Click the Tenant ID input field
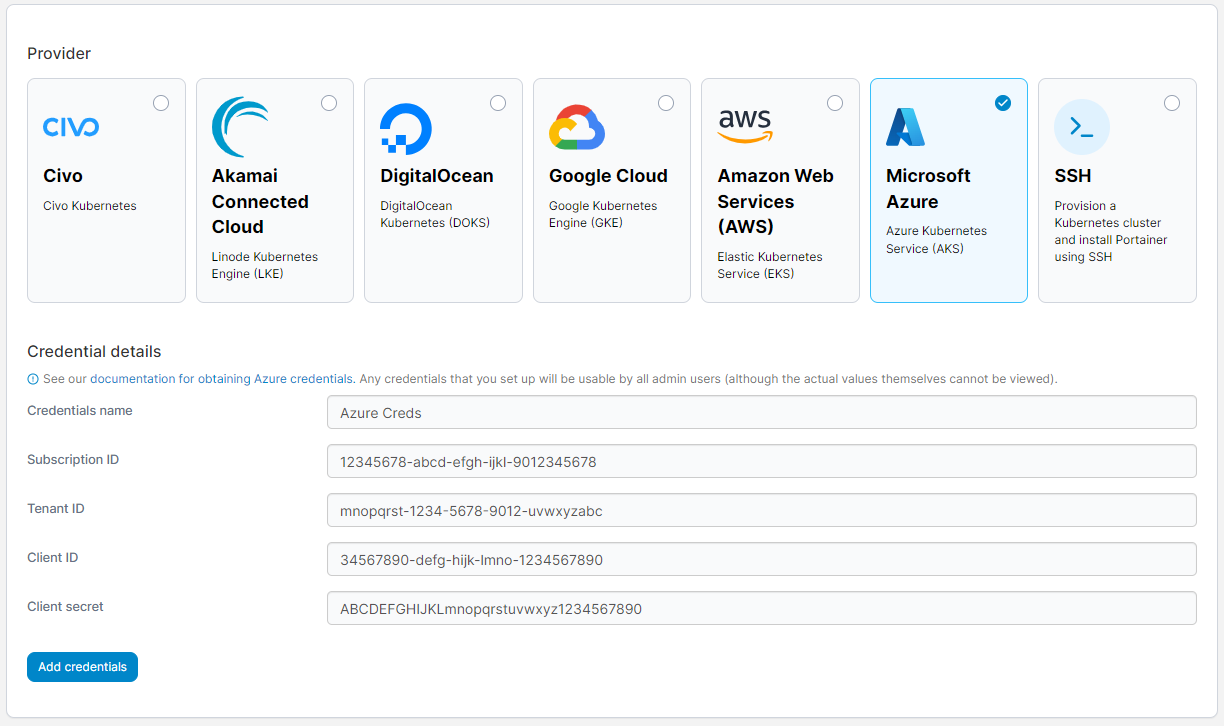 coord(762,510)
